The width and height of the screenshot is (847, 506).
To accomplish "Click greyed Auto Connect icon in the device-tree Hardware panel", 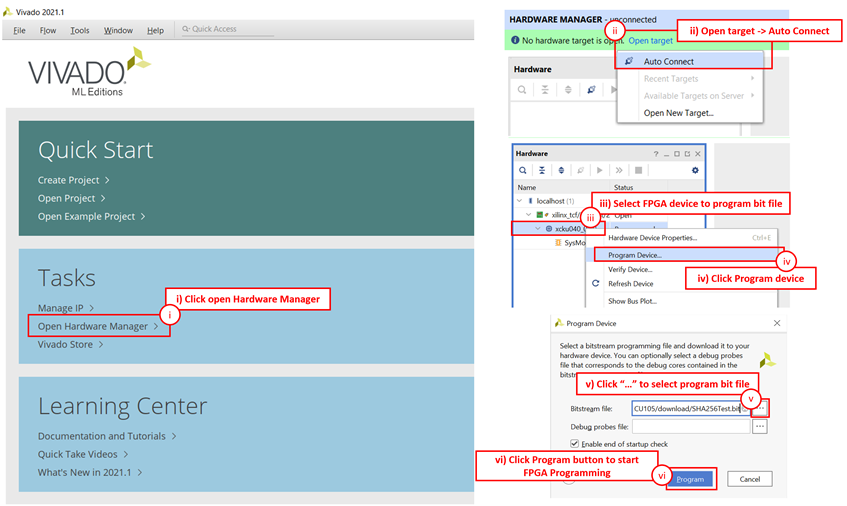I will click(x=580, y=170).
